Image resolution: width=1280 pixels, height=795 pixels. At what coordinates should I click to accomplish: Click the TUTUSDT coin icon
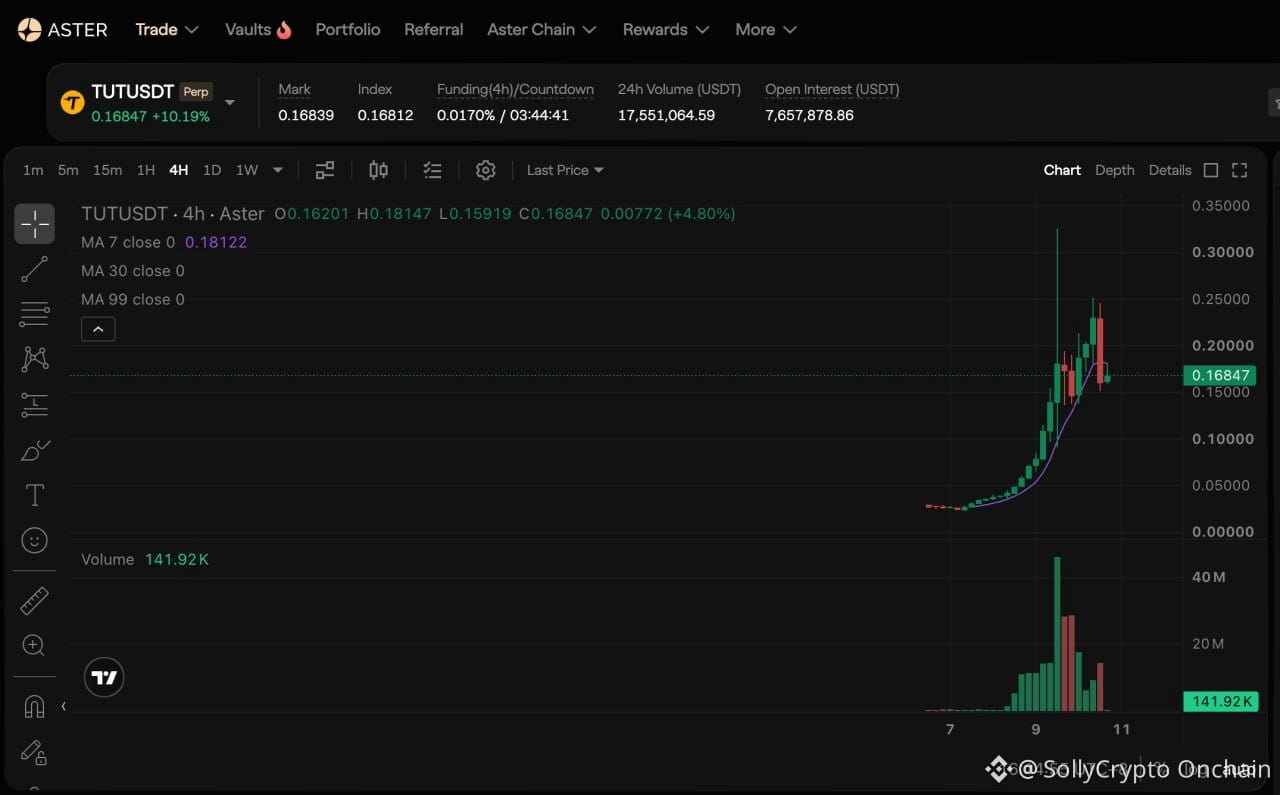coord(72,102)
